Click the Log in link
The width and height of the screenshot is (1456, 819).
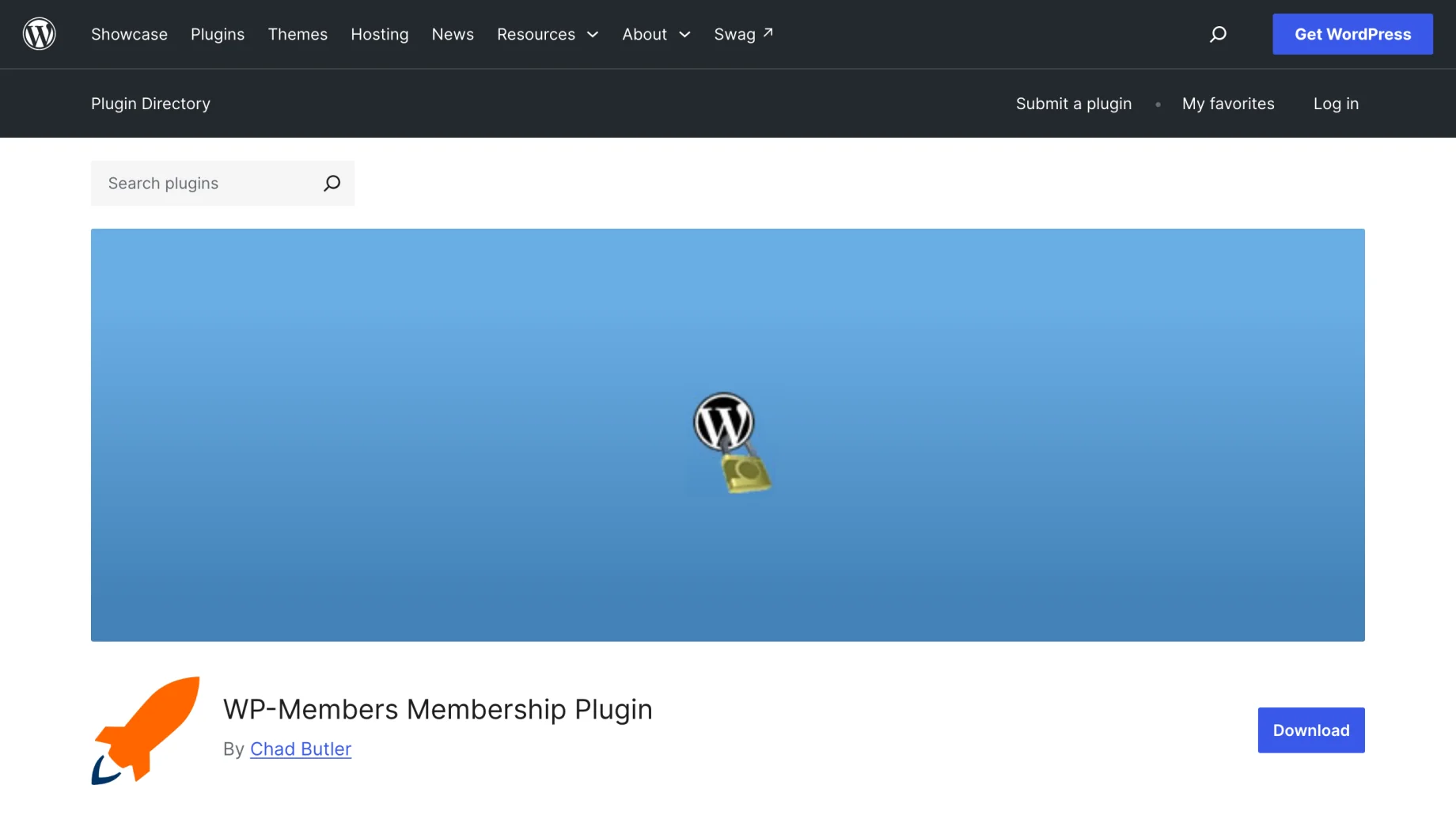point(1336,104)
